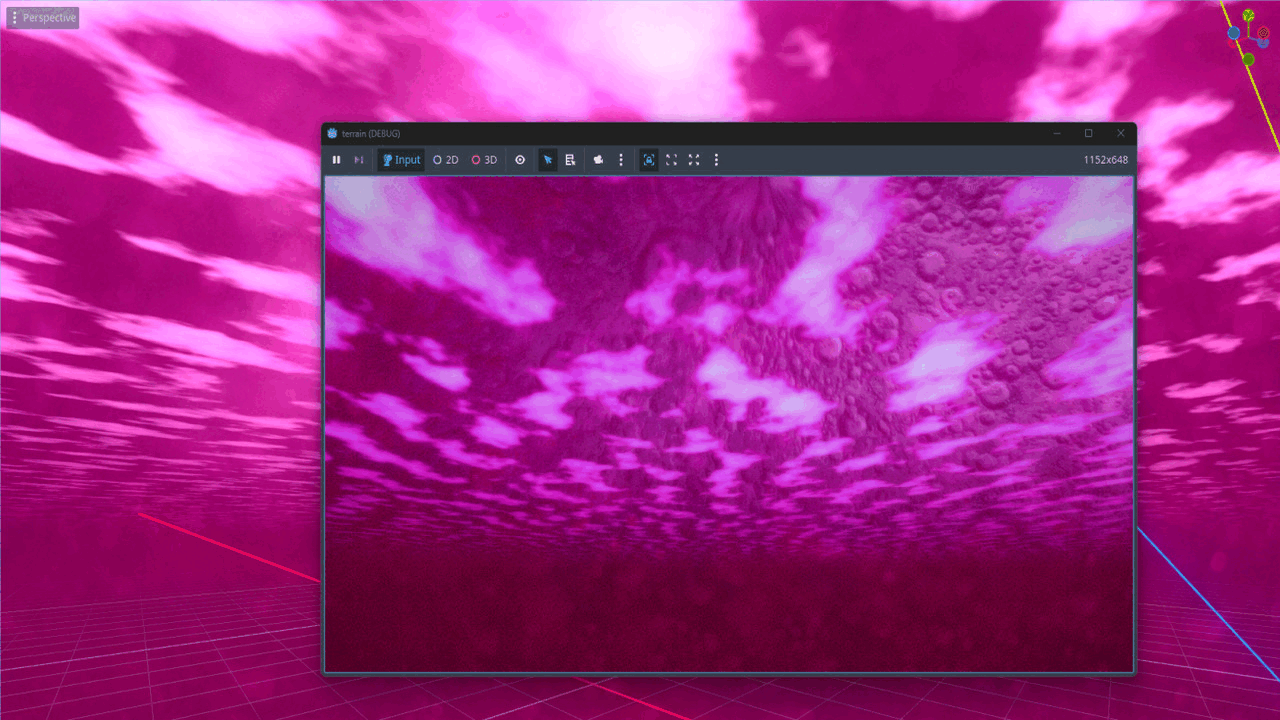Activate the arrow Select tool
The height and width of the screenshot is (720, 1280).
point(548,160)
